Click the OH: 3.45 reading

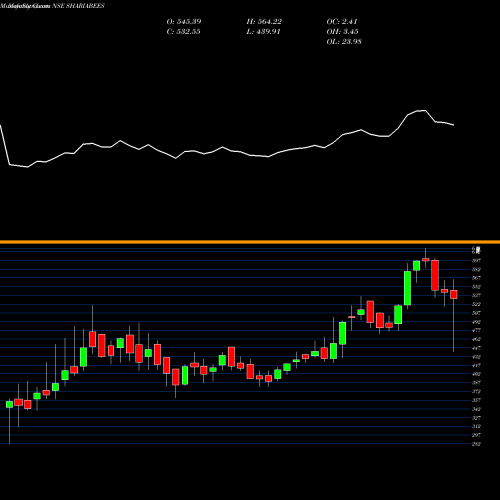(x=342, y=32)
